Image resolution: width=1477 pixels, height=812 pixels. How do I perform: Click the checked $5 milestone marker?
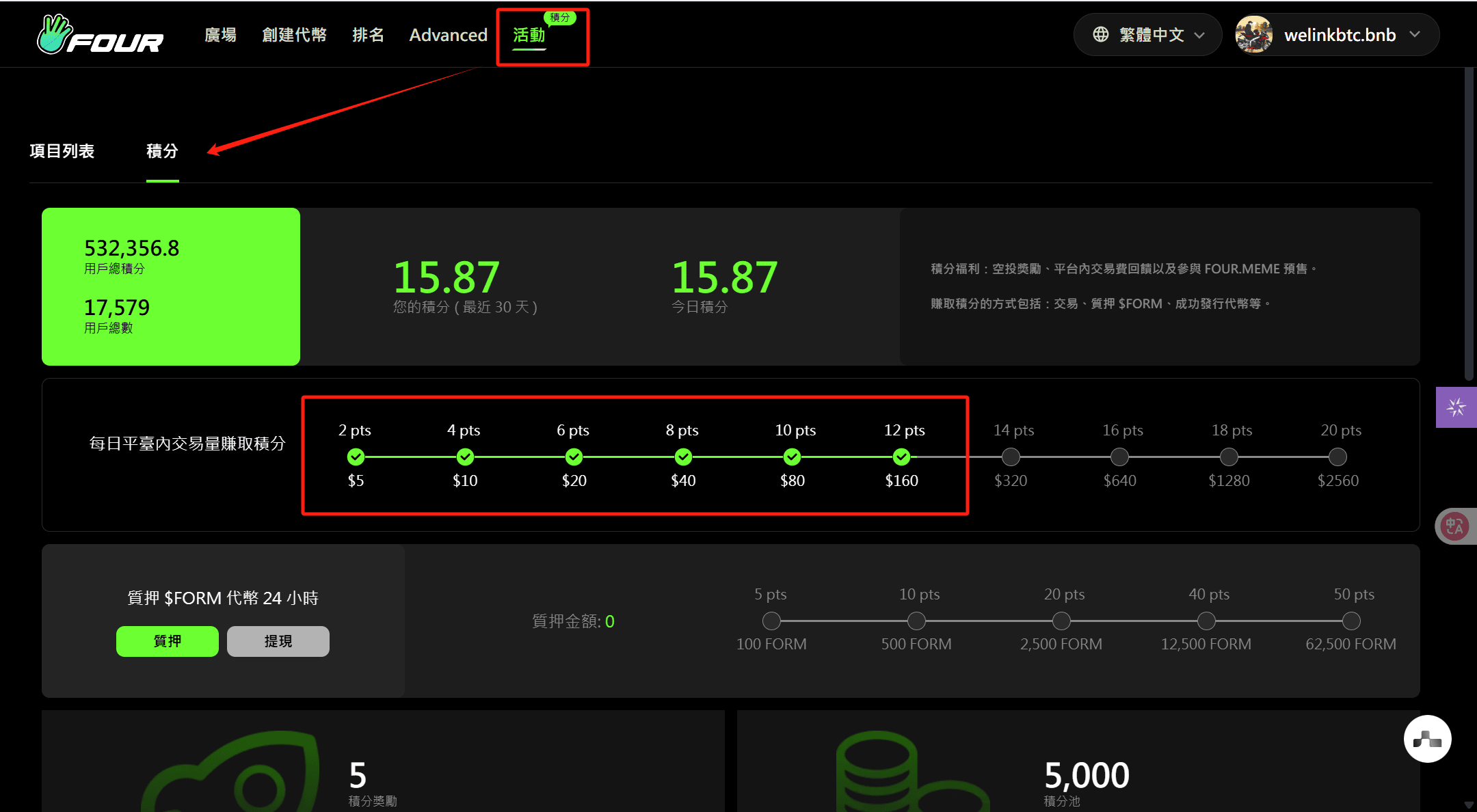tap(356, 457)
